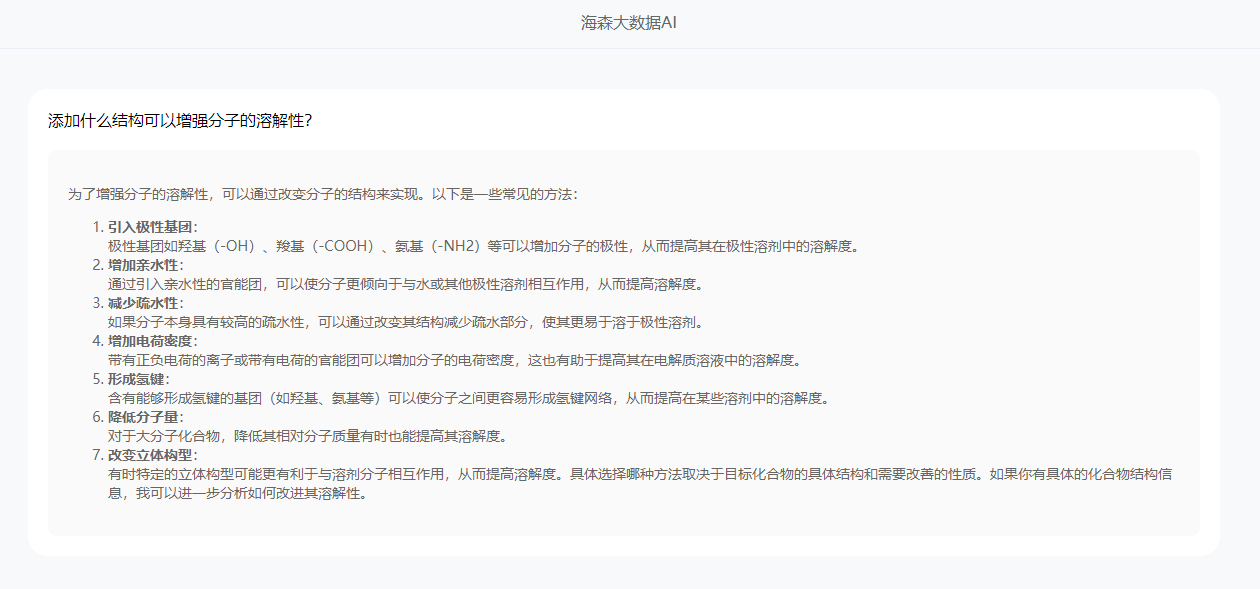The width and height of the screenshot is (1260, 589).
Task: Click the 海森大数据AI page title
Action: click(629, 23)
